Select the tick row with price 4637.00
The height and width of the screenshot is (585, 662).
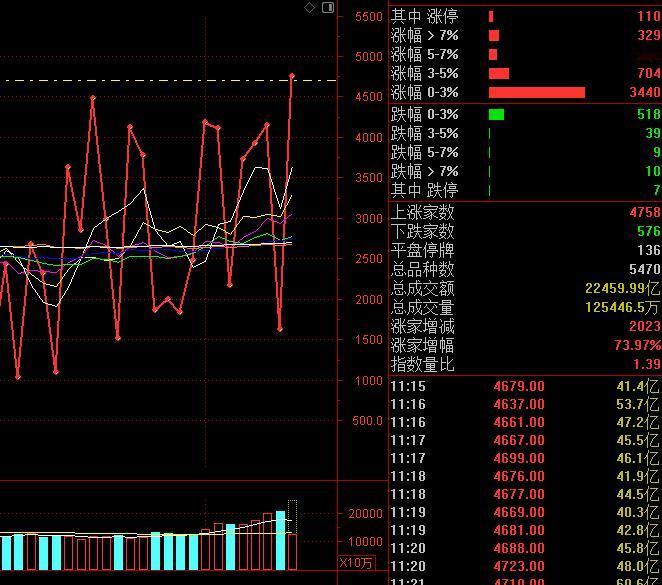[x=525, y=404]
